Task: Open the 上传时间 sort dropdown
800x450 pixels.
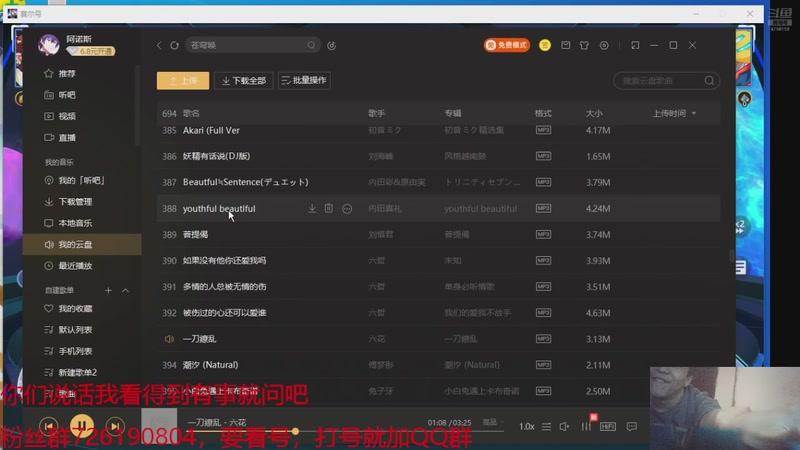Action: pyautogui.click(x=674, y=113)
